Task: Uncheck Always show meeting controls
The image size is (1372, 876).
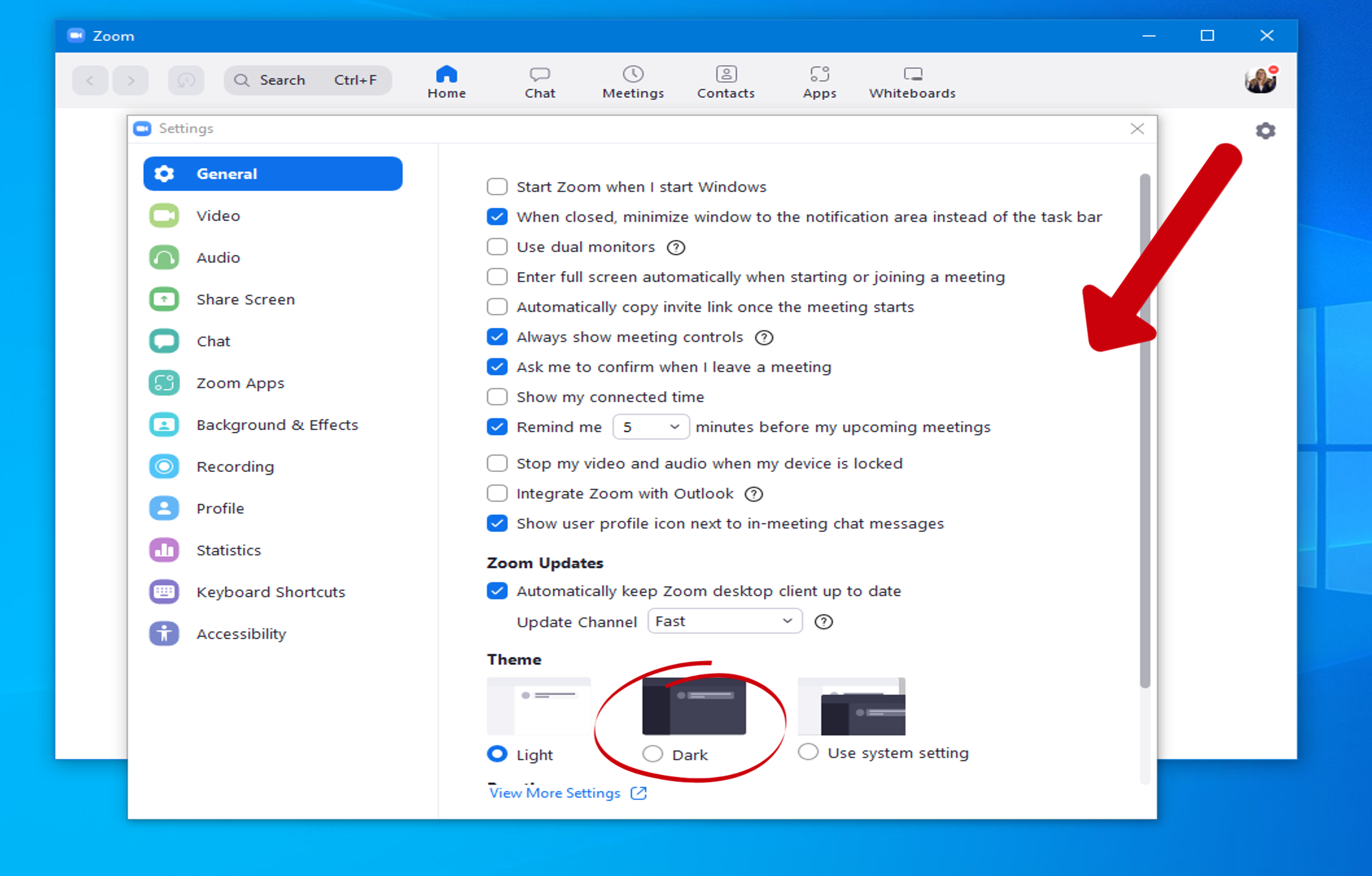Action: coord(497,337)
